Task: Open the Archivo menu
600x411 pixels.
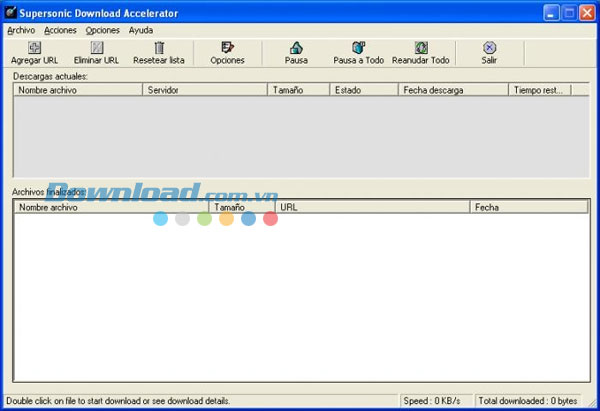Action: click(x=21, y=30)
